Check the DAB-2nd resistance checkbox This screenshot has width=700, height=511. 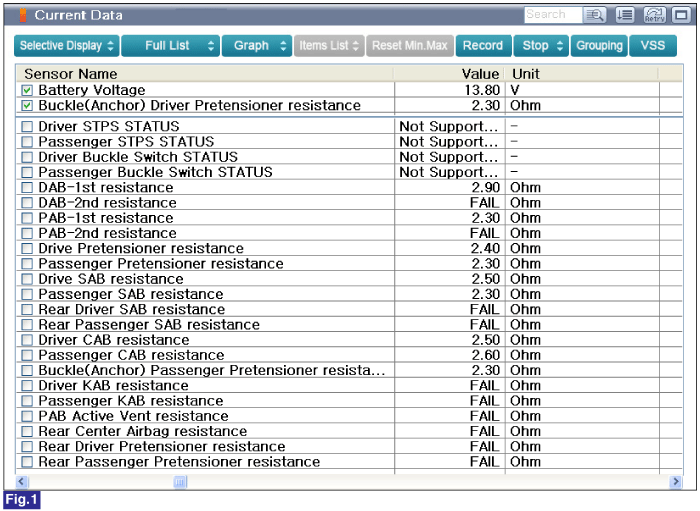point(27,203)
